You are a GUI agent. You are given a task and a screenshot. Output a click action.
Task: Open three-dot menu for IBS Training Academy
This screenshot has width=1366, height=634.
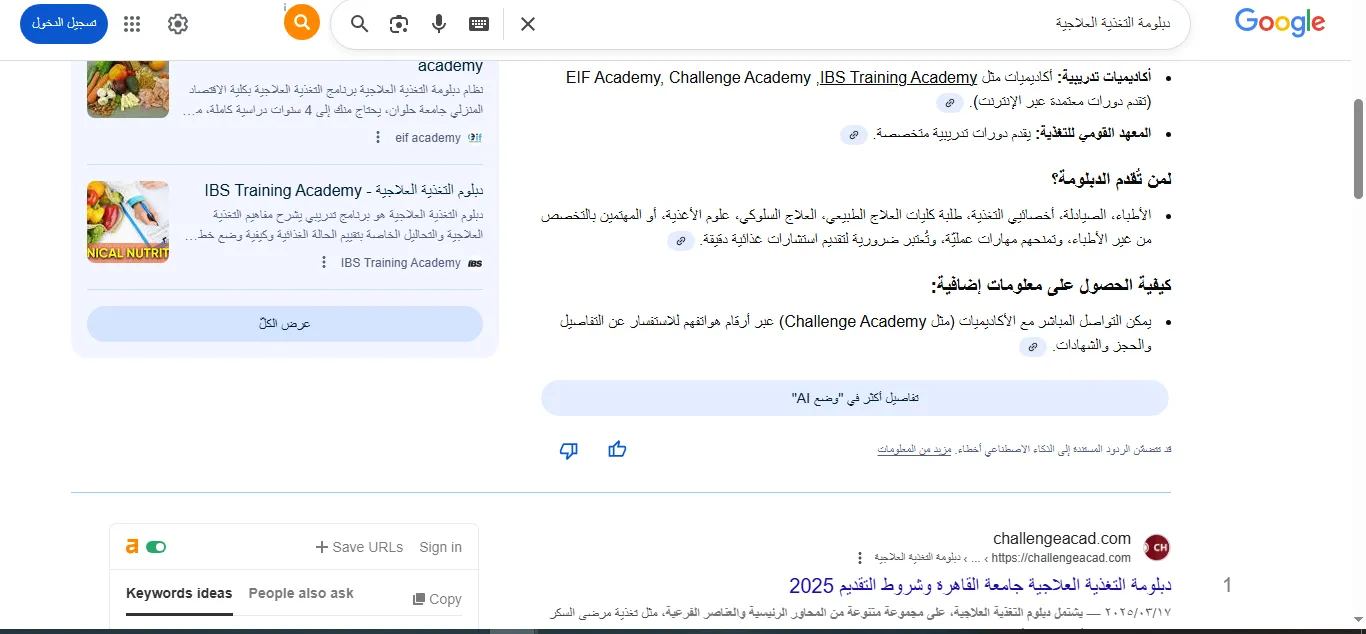click(x=323, y=262)
